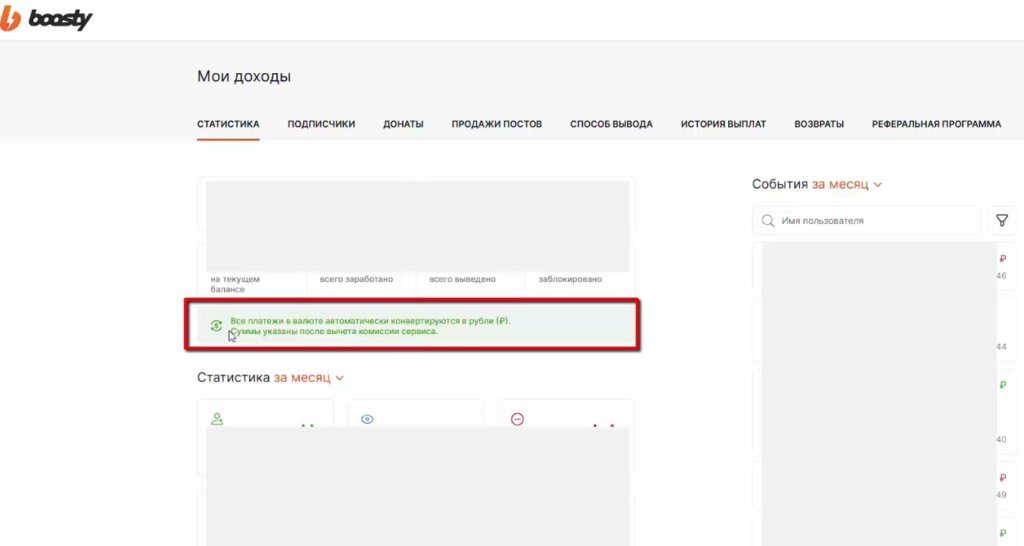Screen dimensions: 1024x546
Task: Switch to the Возвраты tab
Action: [819, 124]
